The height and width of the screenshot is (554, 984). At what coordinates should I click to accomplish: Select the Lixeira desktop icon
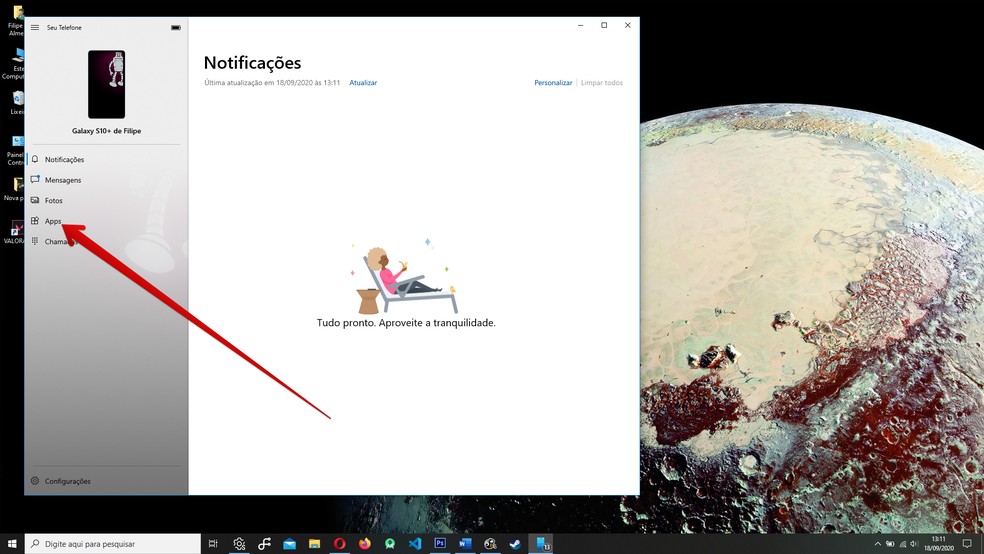click(x=16, y=102)
